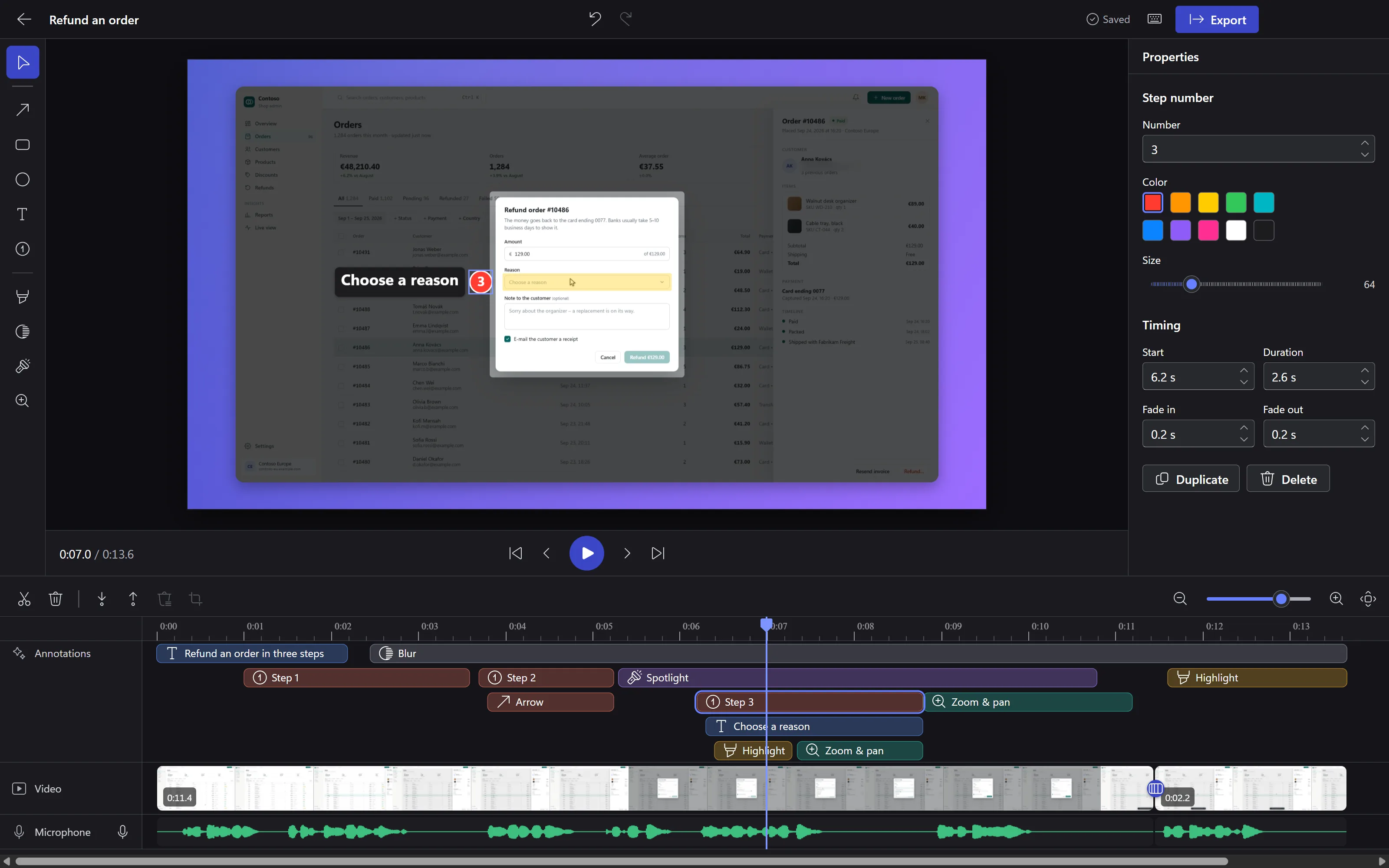The width and height of the screenshot is (1389, 868).
Task: Select the Highlight tool in sidebar
Action: 23,297
